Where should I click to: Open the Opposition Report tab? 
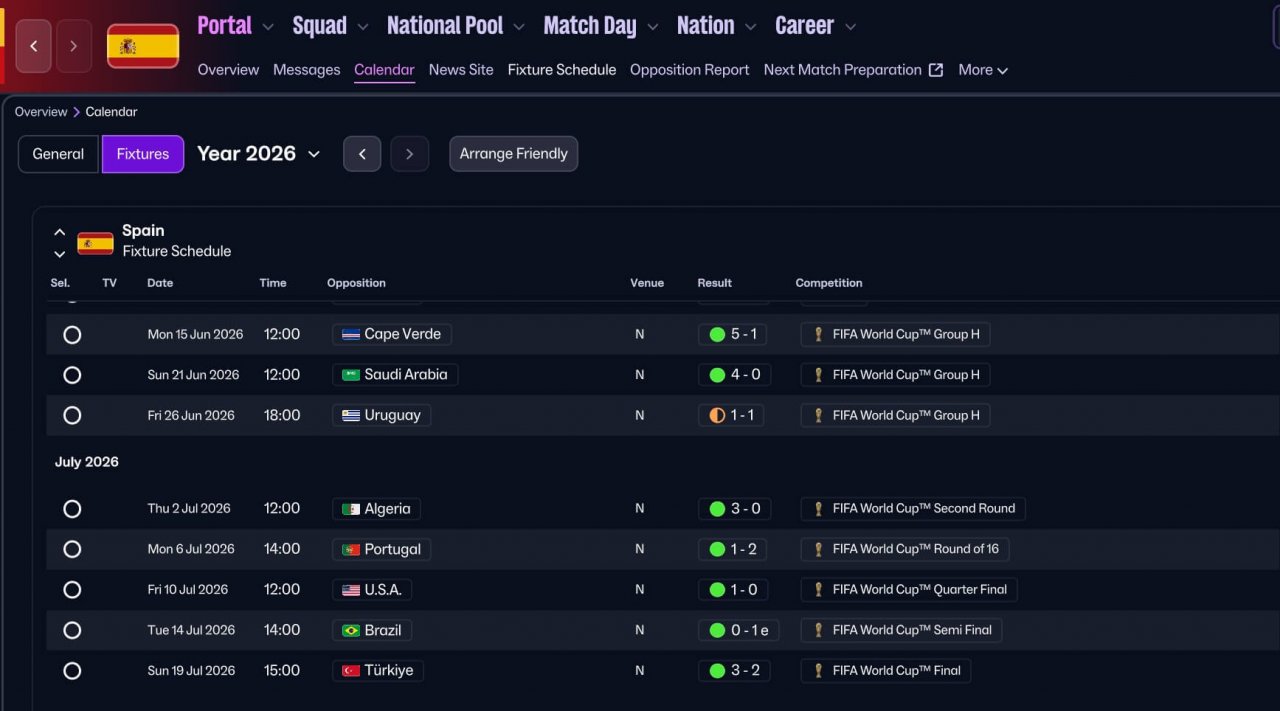point(690,70)
